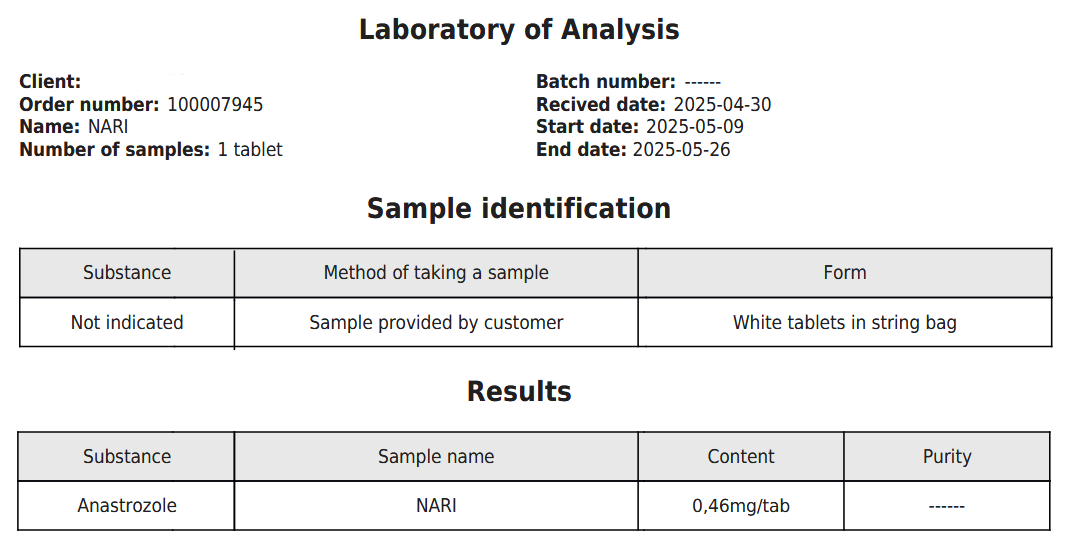Select the Sample provided by customer cell
Image resolution: width=1092 pixels, height=551 pixels.
[x=436, y=323]
